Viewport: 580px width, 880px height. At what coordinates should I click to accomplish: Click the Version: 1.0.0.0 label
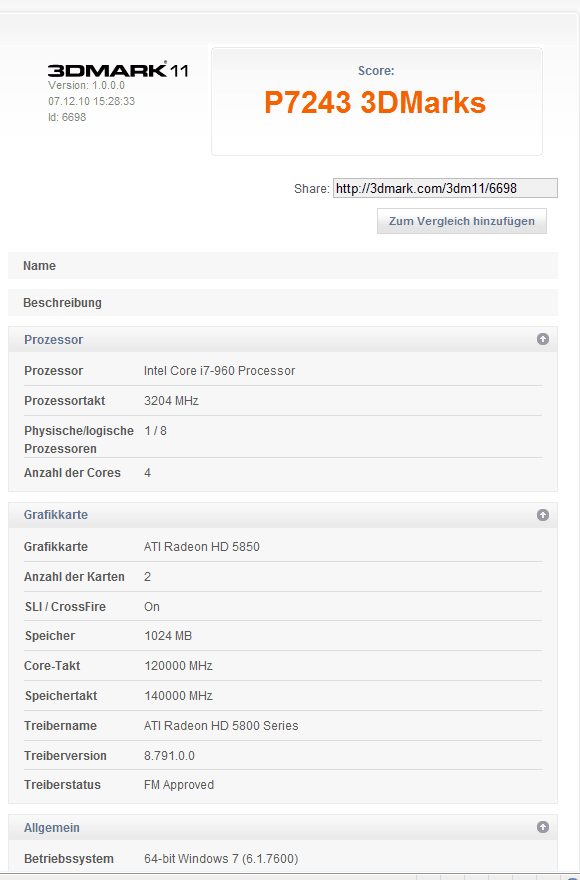pos(86,85)
